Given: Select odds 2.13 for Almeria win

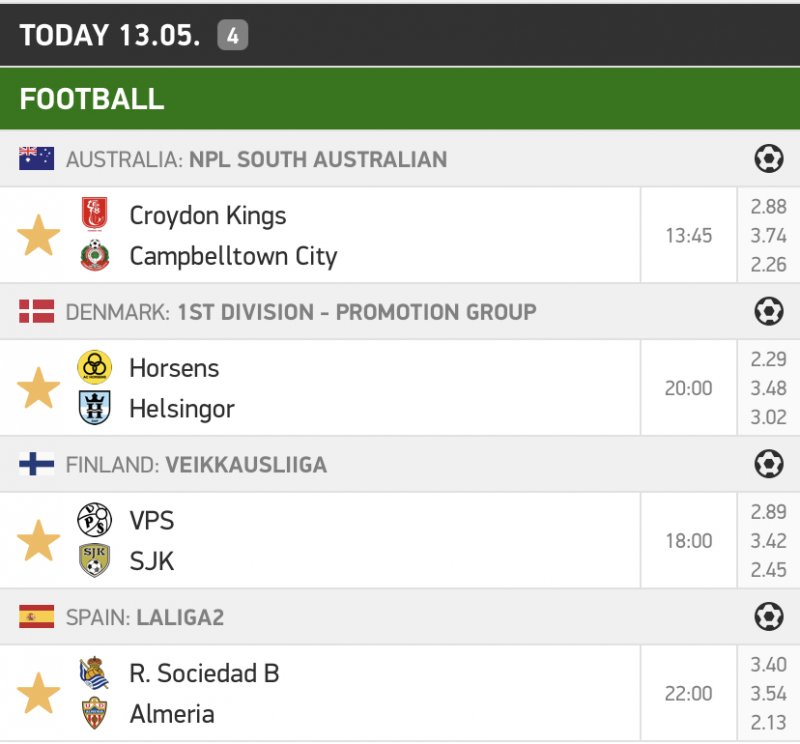Looking at the screenshot, I should (768, 722).
